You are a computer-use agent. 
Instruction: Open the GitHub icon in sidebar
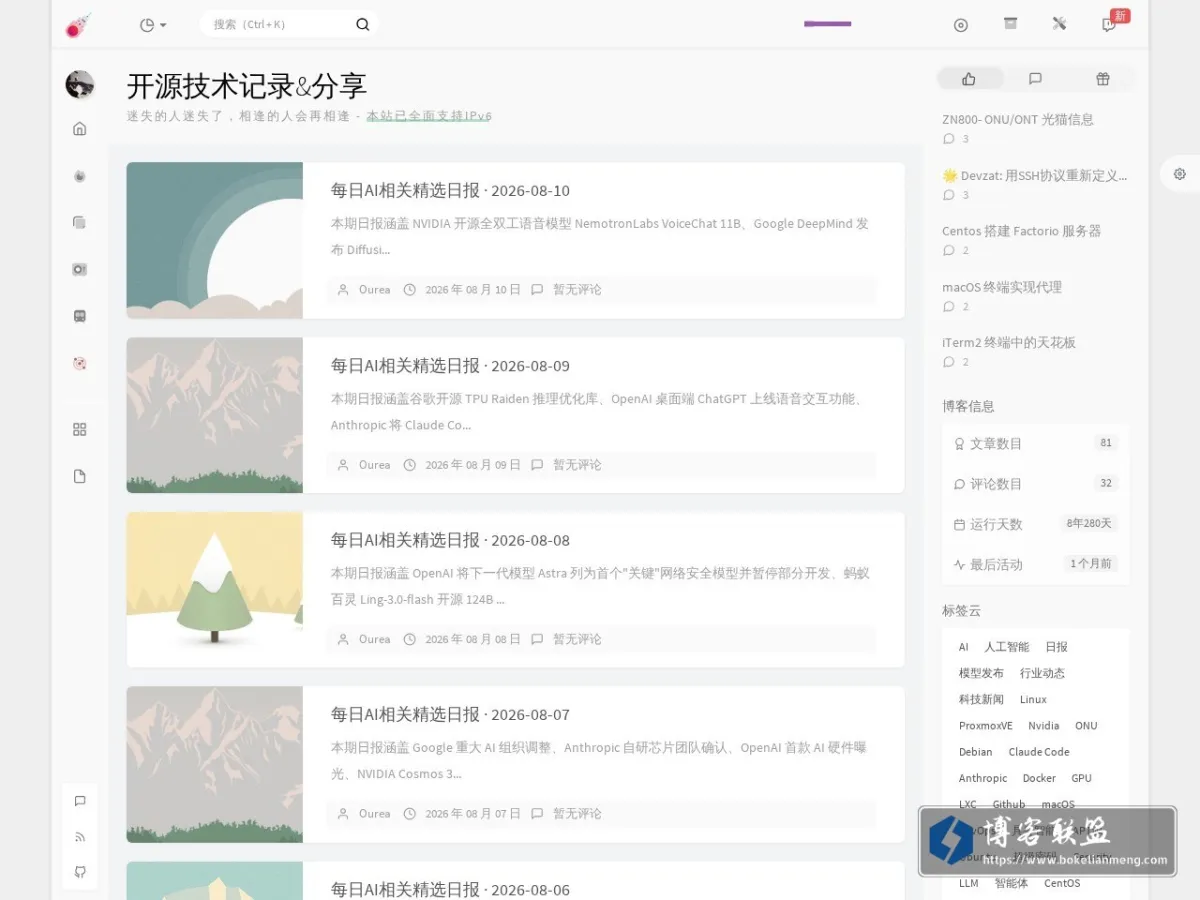(x=80, y=872)
